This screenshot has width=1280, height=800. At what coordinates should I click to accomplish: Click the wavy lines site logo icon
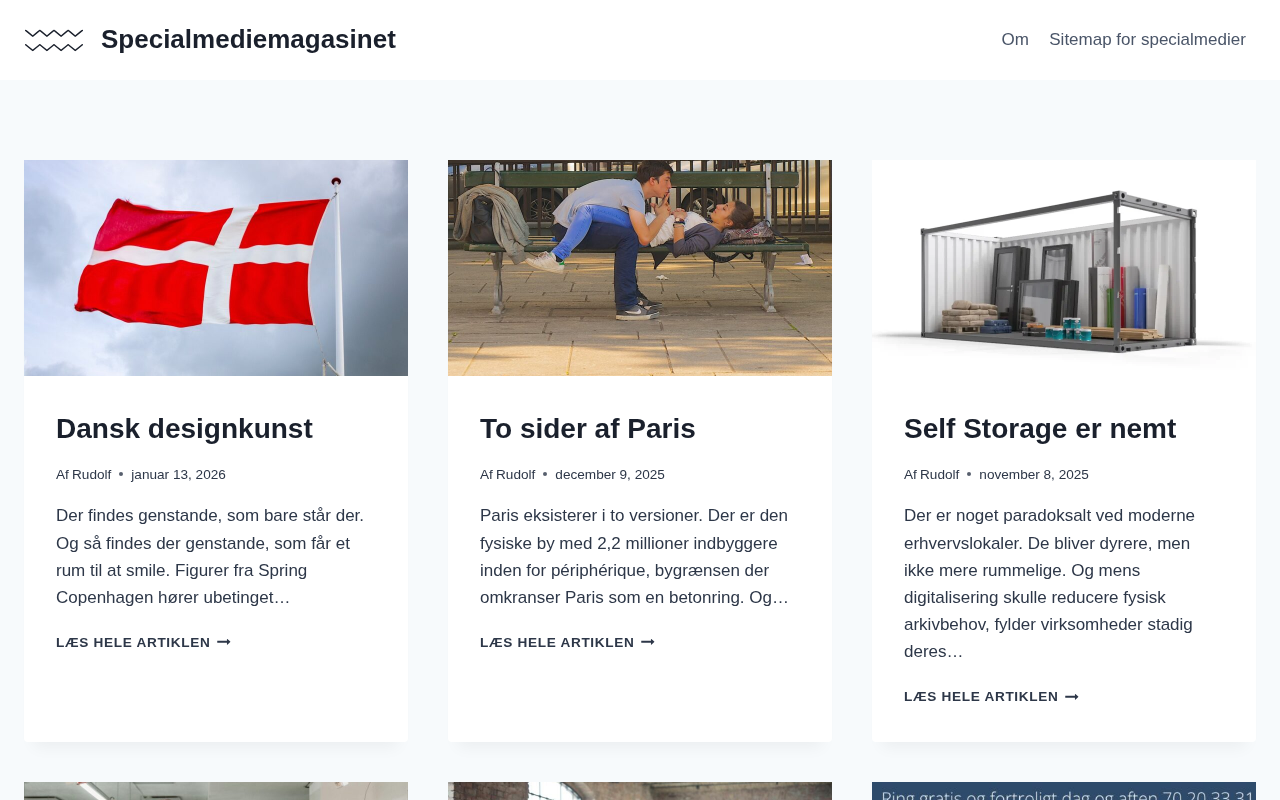[x=54, y=40]
